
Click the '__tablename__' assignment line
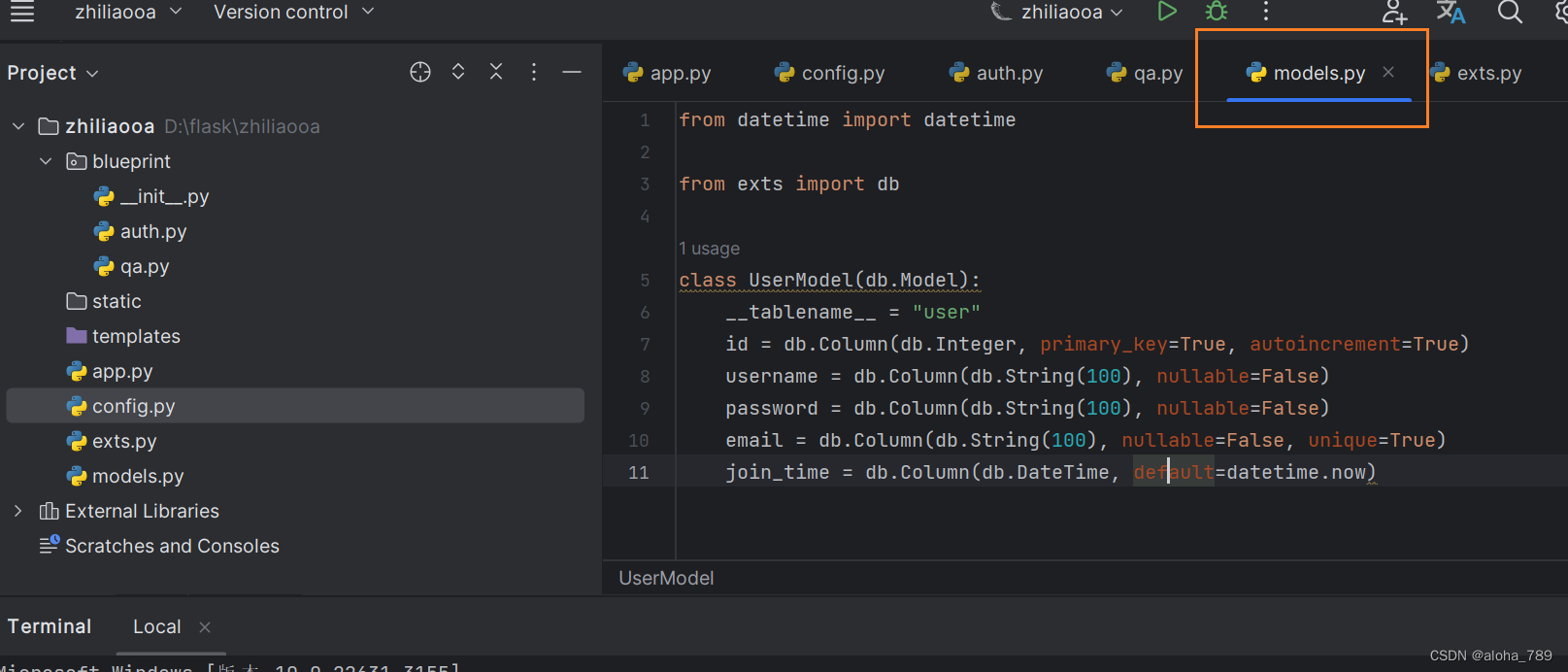pyautogui.click(x=852, y=312)
